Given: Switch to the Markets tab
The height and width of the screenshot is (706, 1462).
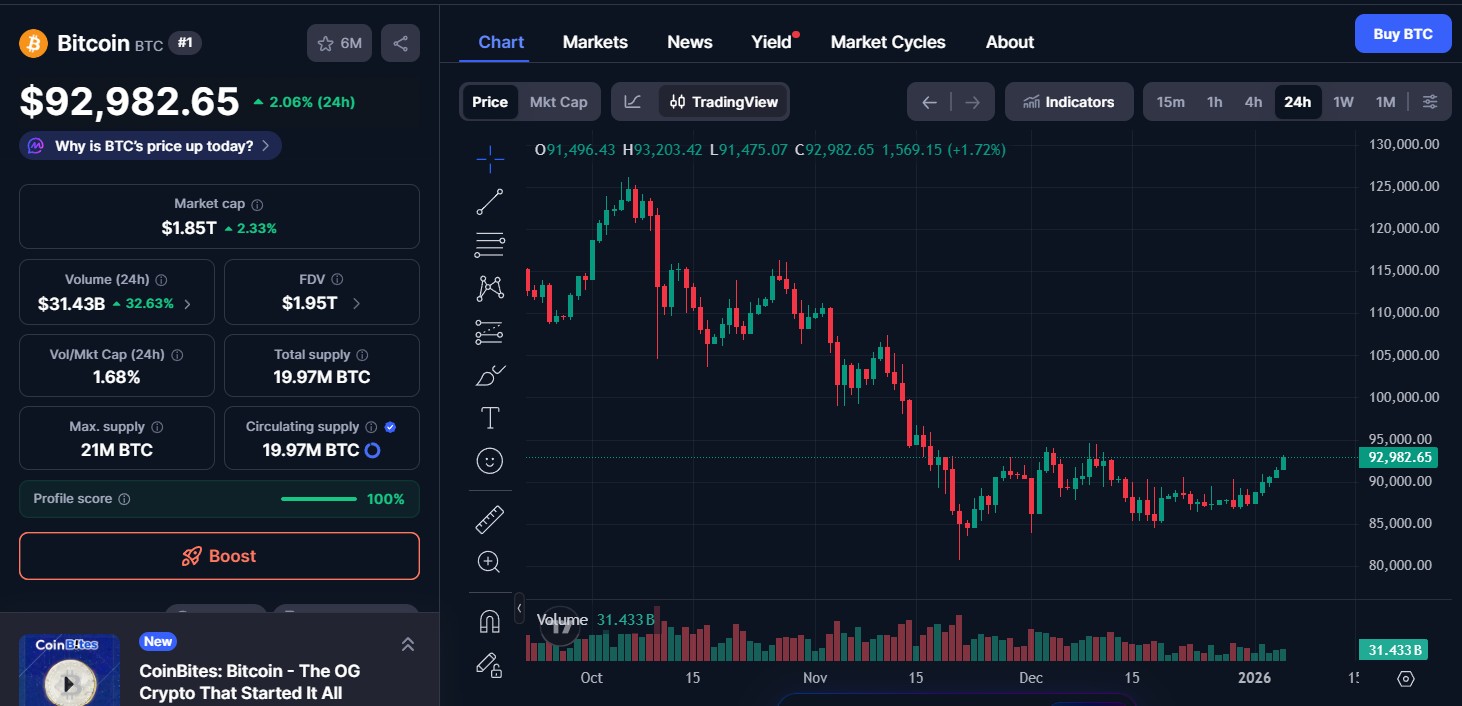Looking at the screenshot, I should (595, 42).
